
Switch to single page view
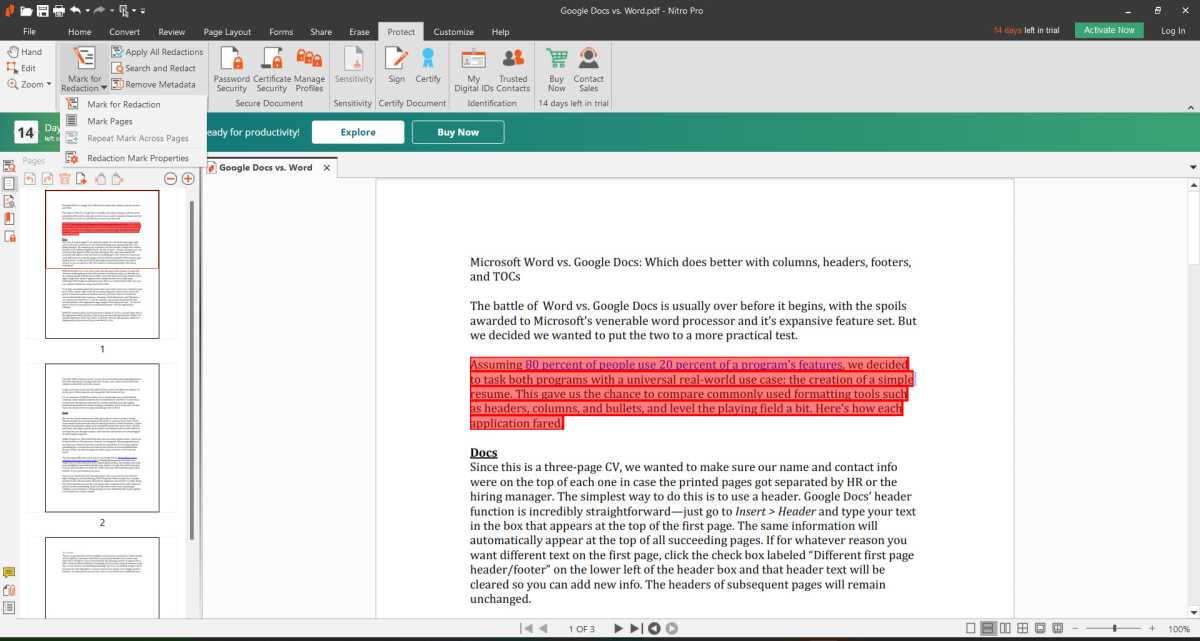(x=970, y=628)
